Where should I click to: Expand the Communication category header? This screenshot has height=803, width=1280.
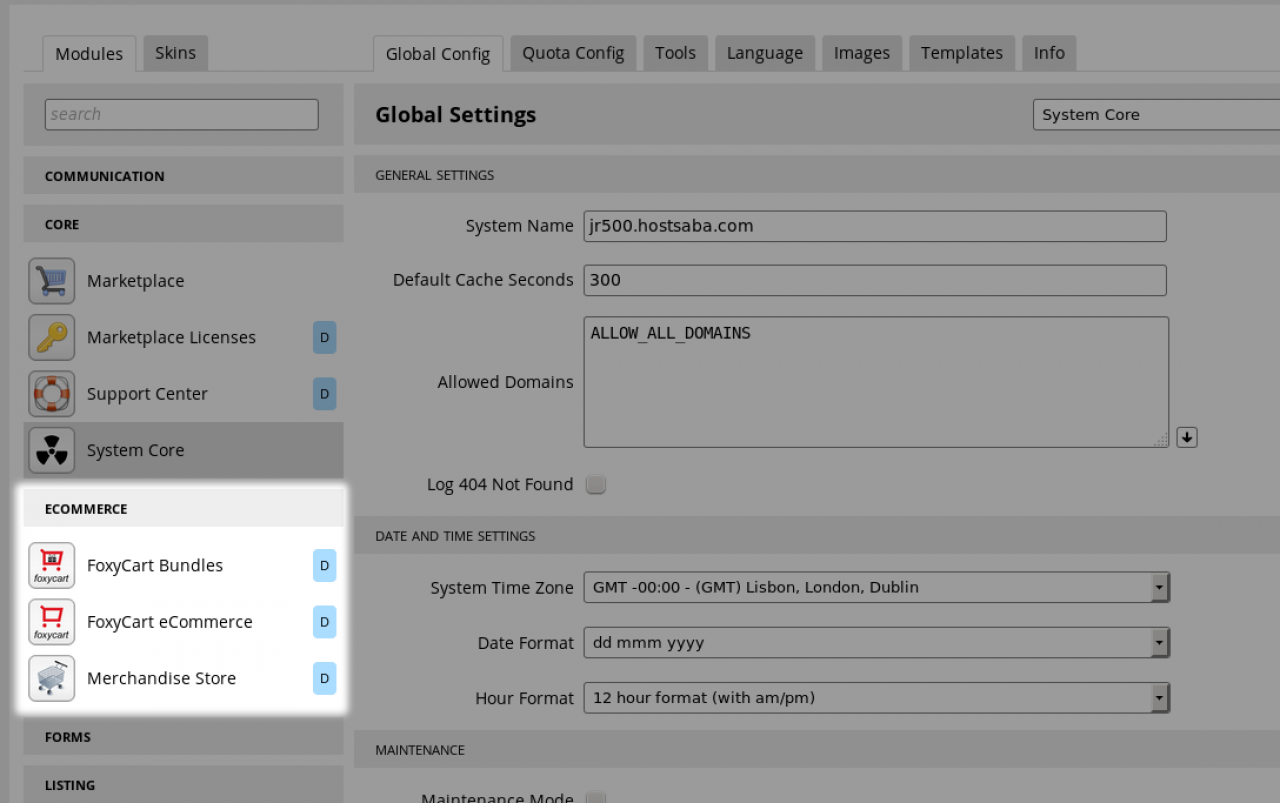pyautogui.click(x=183, y=176)
